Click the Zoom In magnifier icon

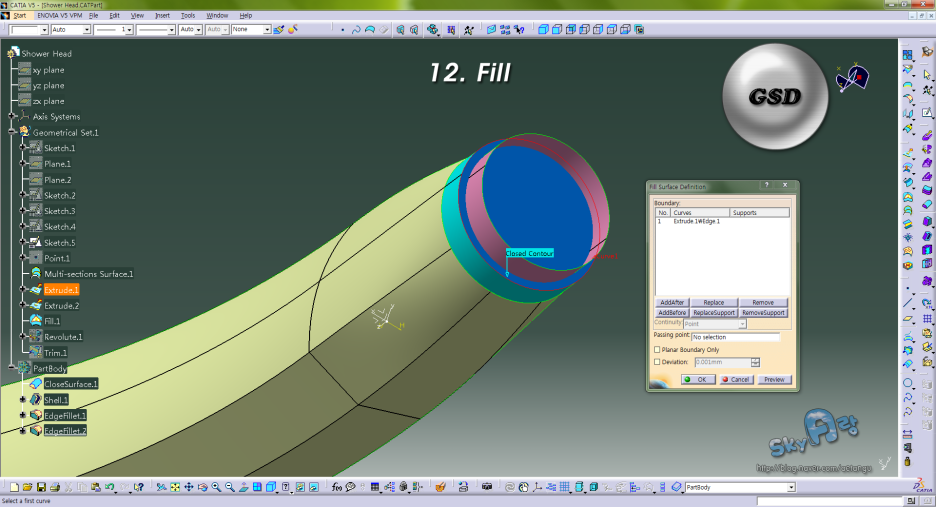[216, 487]
